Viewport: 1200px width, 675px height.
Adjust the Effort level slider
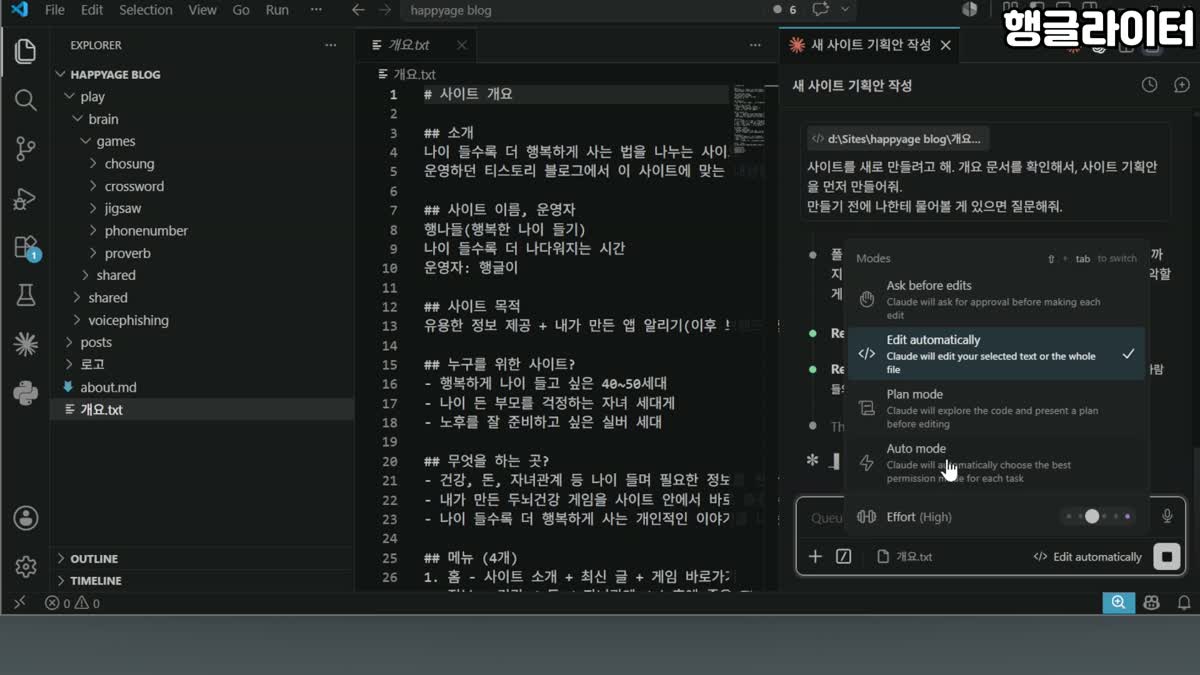point(1097,517)
